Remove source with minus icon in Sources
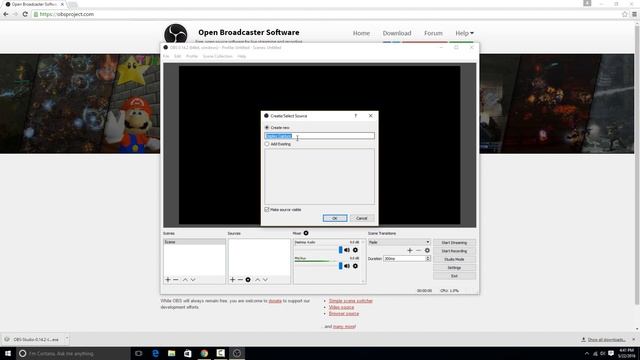Viewport: 640px width, 360px height. [240, 280]
